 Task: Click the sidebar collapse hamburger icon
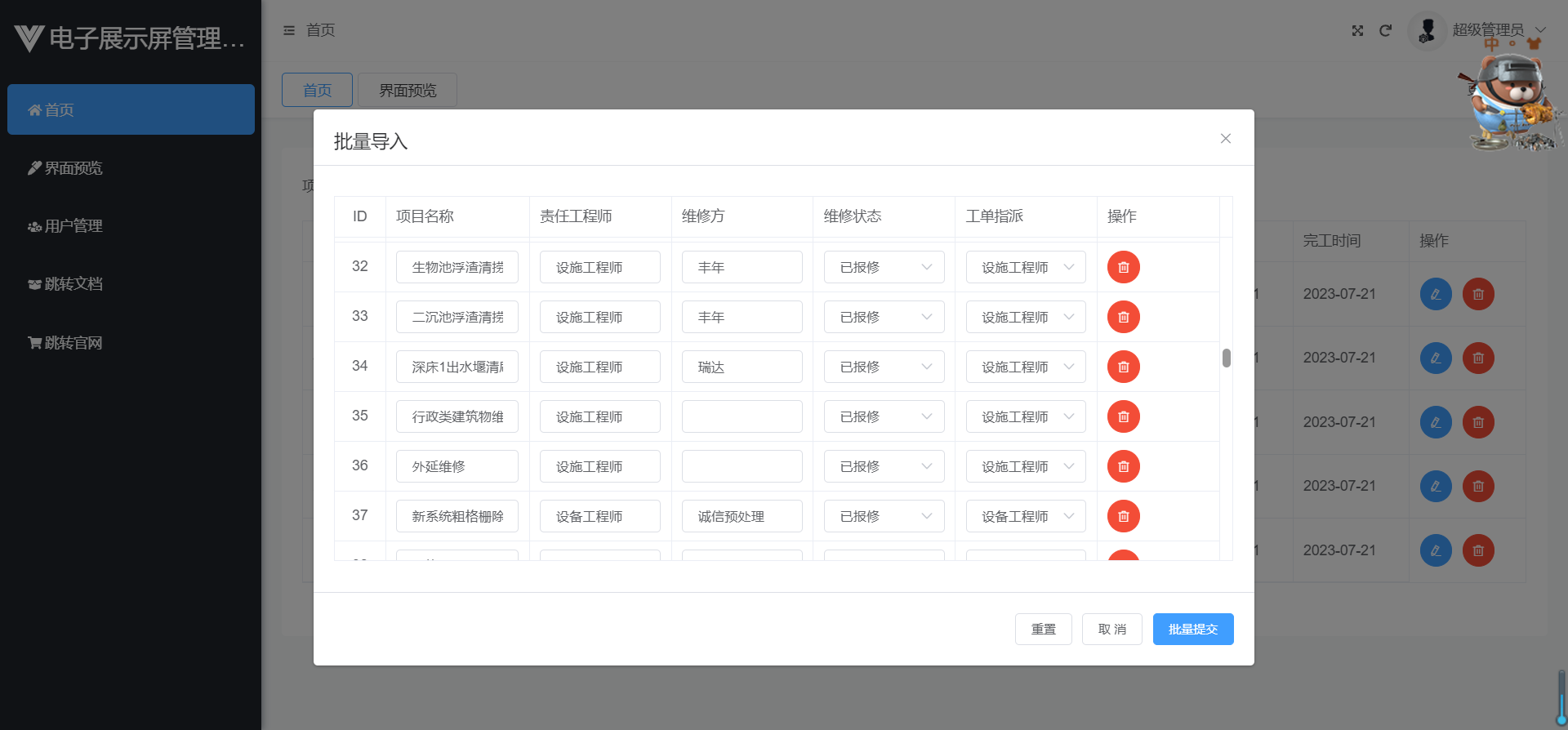coord(289,30)
